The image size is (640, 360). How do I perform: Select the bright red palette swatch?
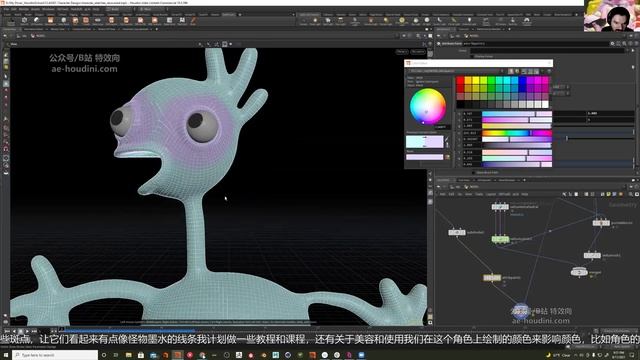coord(460,80)
